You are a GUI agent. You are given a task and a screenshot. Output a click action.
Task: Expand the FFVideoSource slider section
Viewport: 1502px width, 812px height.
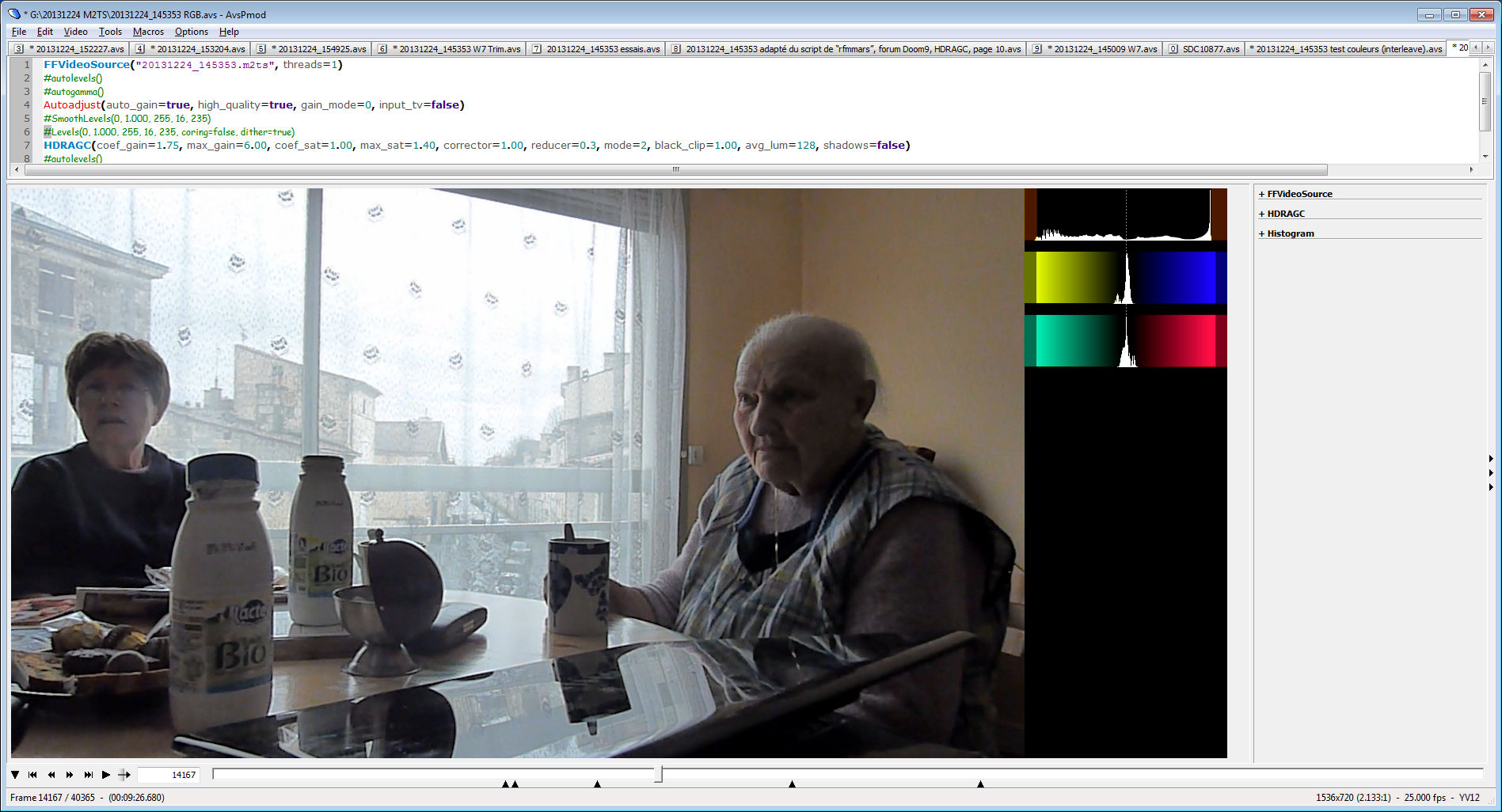[x=1295, y=194]
